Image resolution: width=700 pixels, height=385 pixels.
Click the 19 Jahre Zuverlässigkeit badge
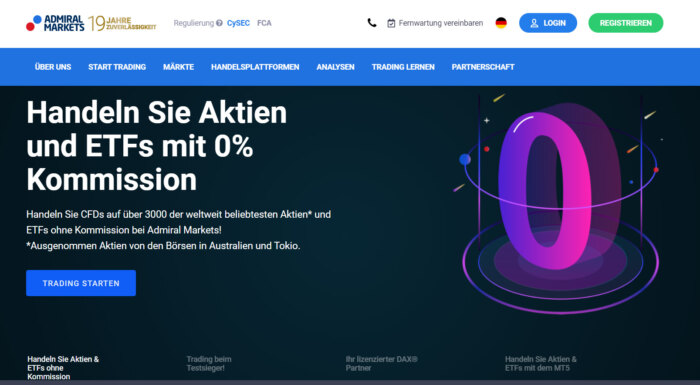pos(122,23)
